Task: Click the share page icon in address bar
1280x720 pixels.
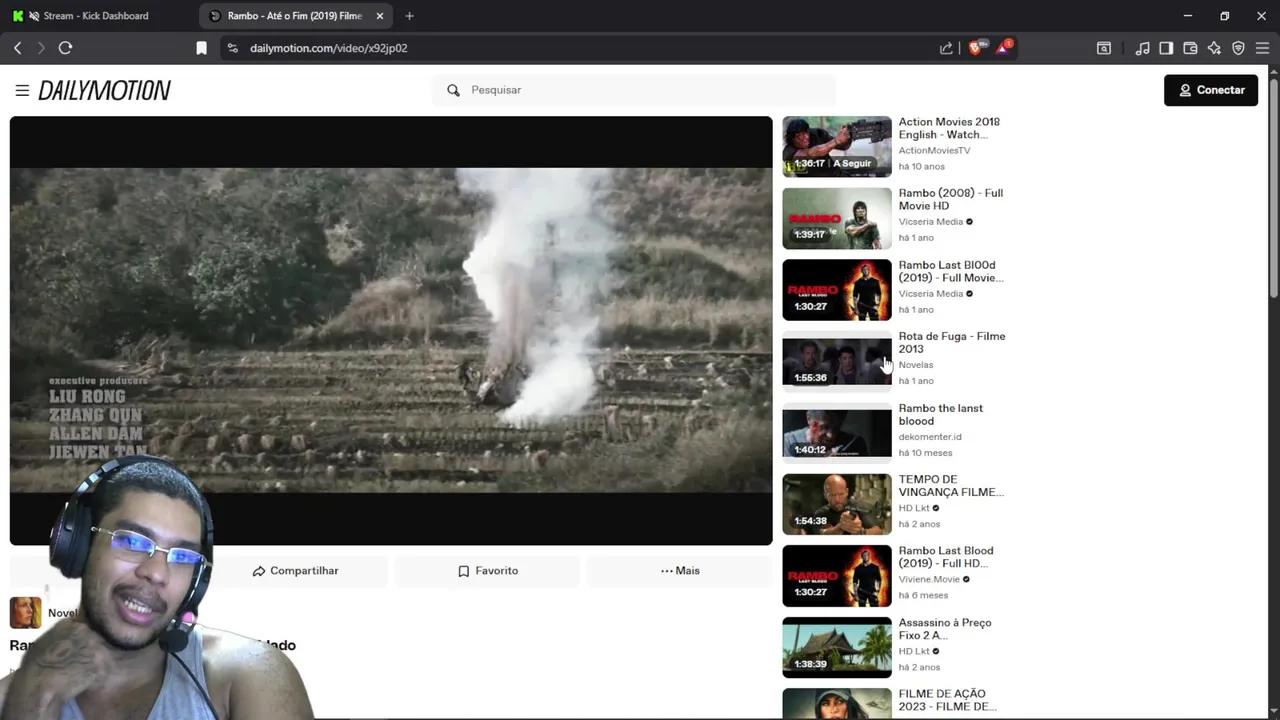Action: 946,48
